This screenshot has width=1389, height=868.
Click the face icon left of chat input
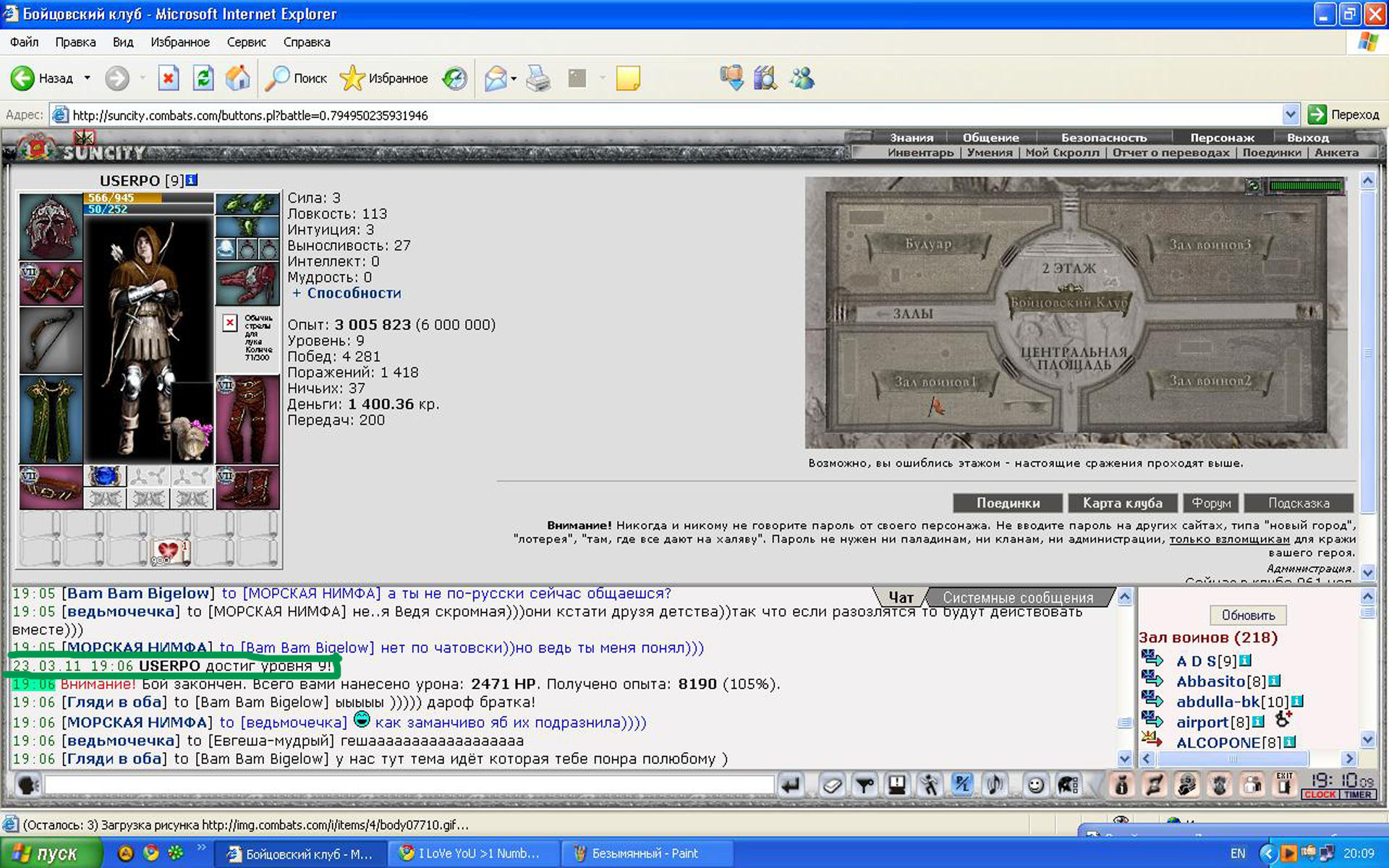[x=27, y=785]
